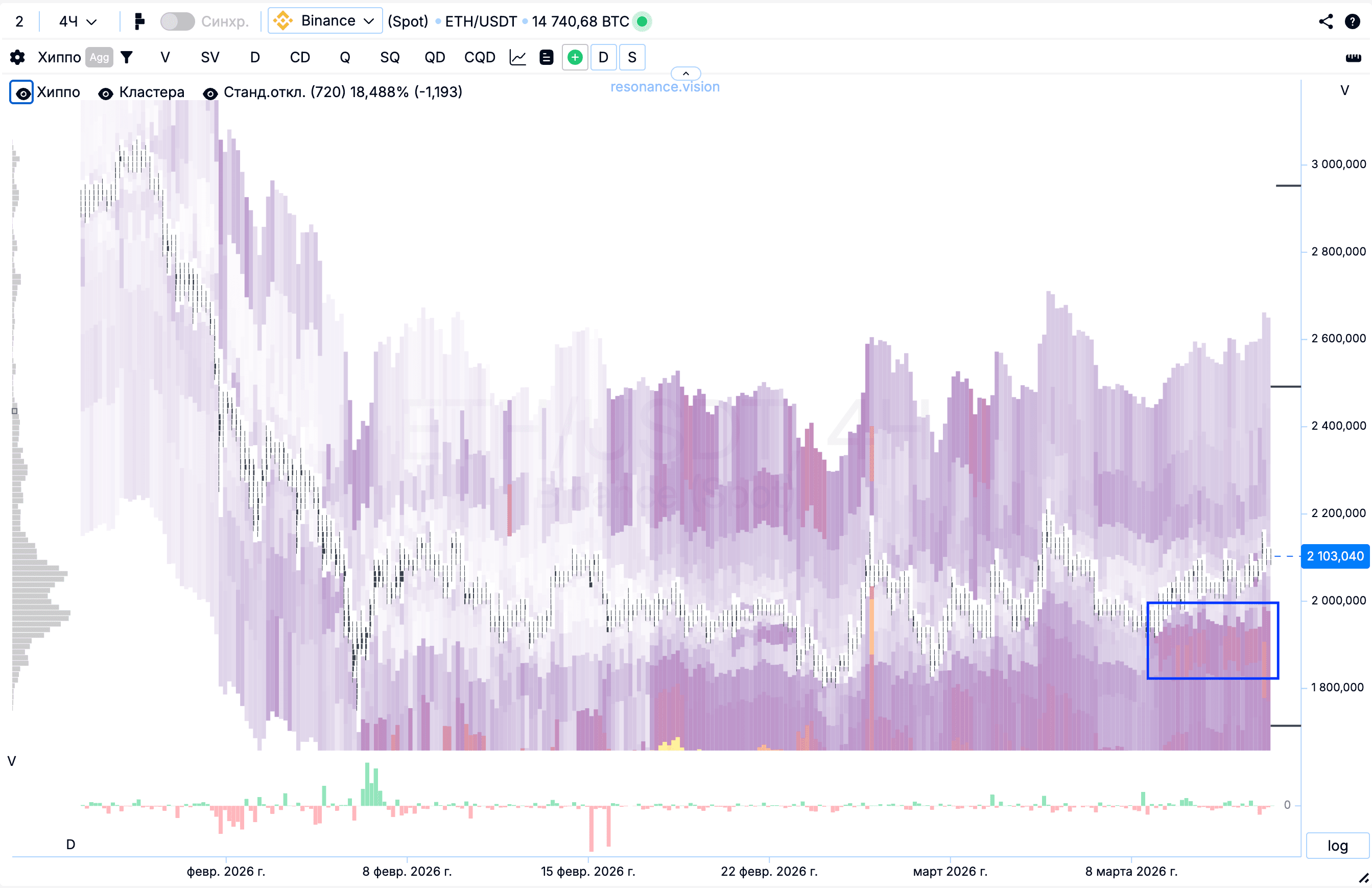Click the log scale button
The image size is (1372, 888).
click(1337, 845)
